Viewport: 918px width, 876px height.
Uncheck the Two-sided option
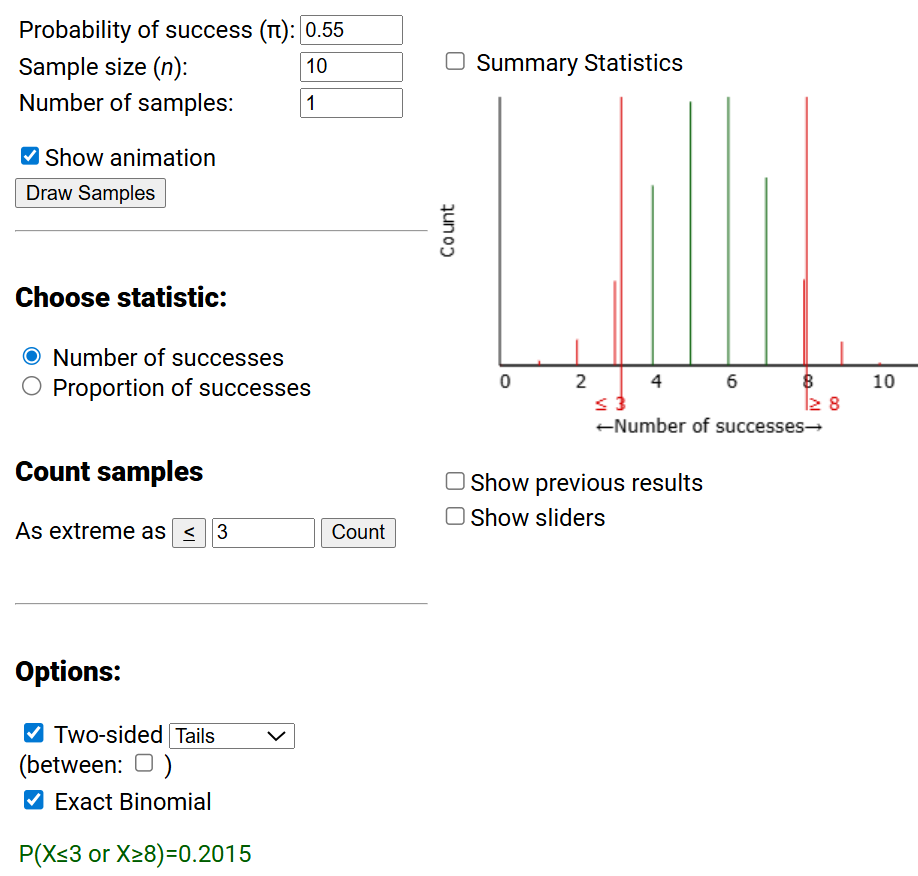tap(33, 732)
